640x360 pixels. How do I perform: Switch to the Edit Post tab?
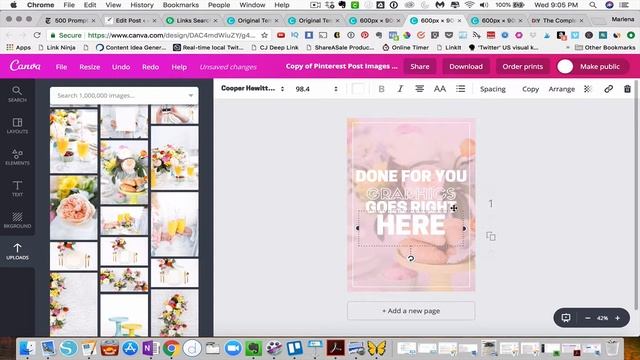[x=131, y=20]
